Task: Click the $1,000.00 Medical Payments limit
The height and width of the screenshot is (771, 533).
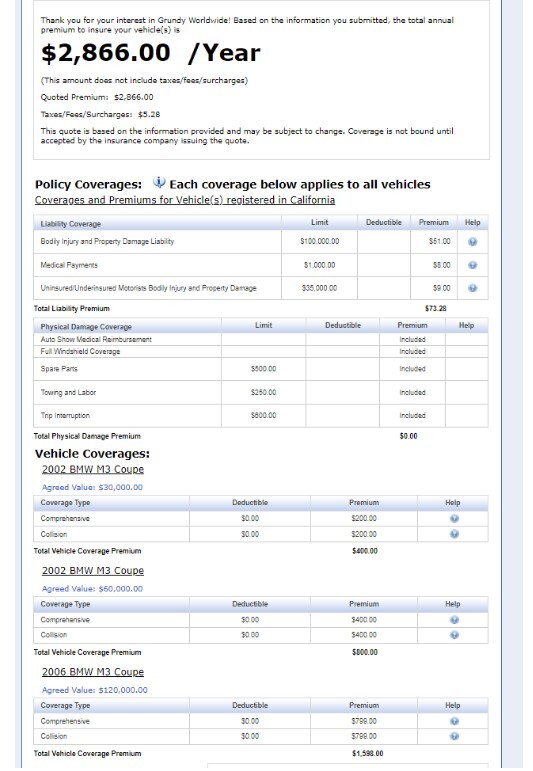Action: [320, 265]
